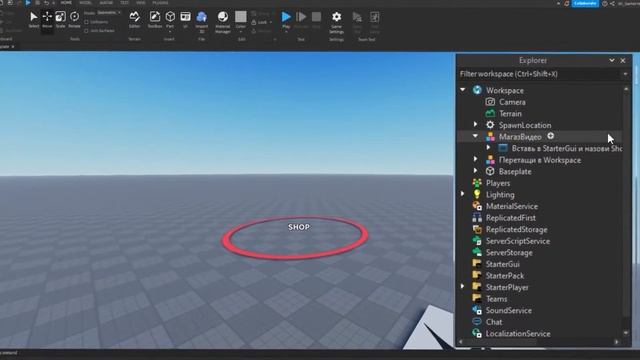This screenshot has width=640, height=360.
Task: Open the Explorer filter dropdown arrow
Action: [625, 74]
